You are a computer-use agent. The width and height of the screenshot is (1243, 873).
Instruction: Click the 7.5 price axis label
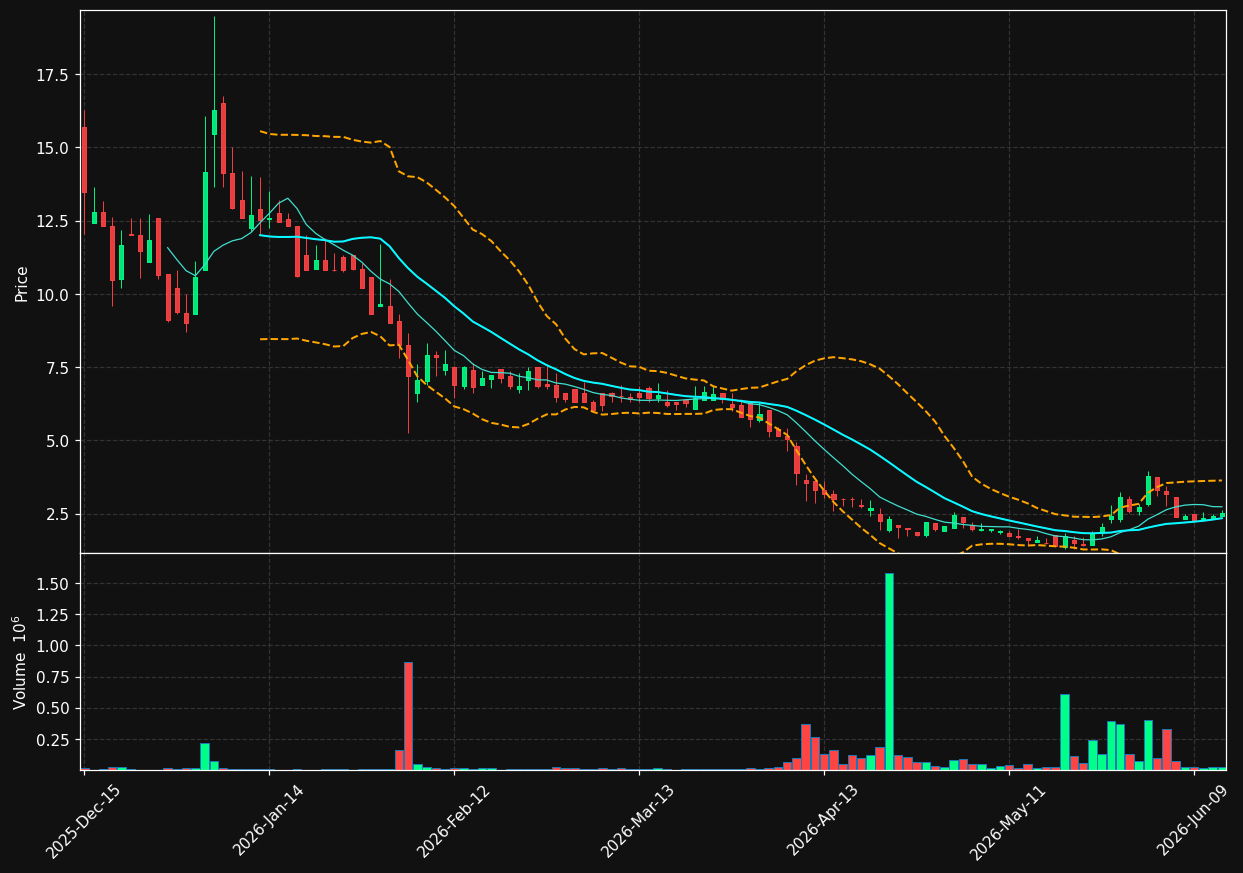(x=56, y=367)
